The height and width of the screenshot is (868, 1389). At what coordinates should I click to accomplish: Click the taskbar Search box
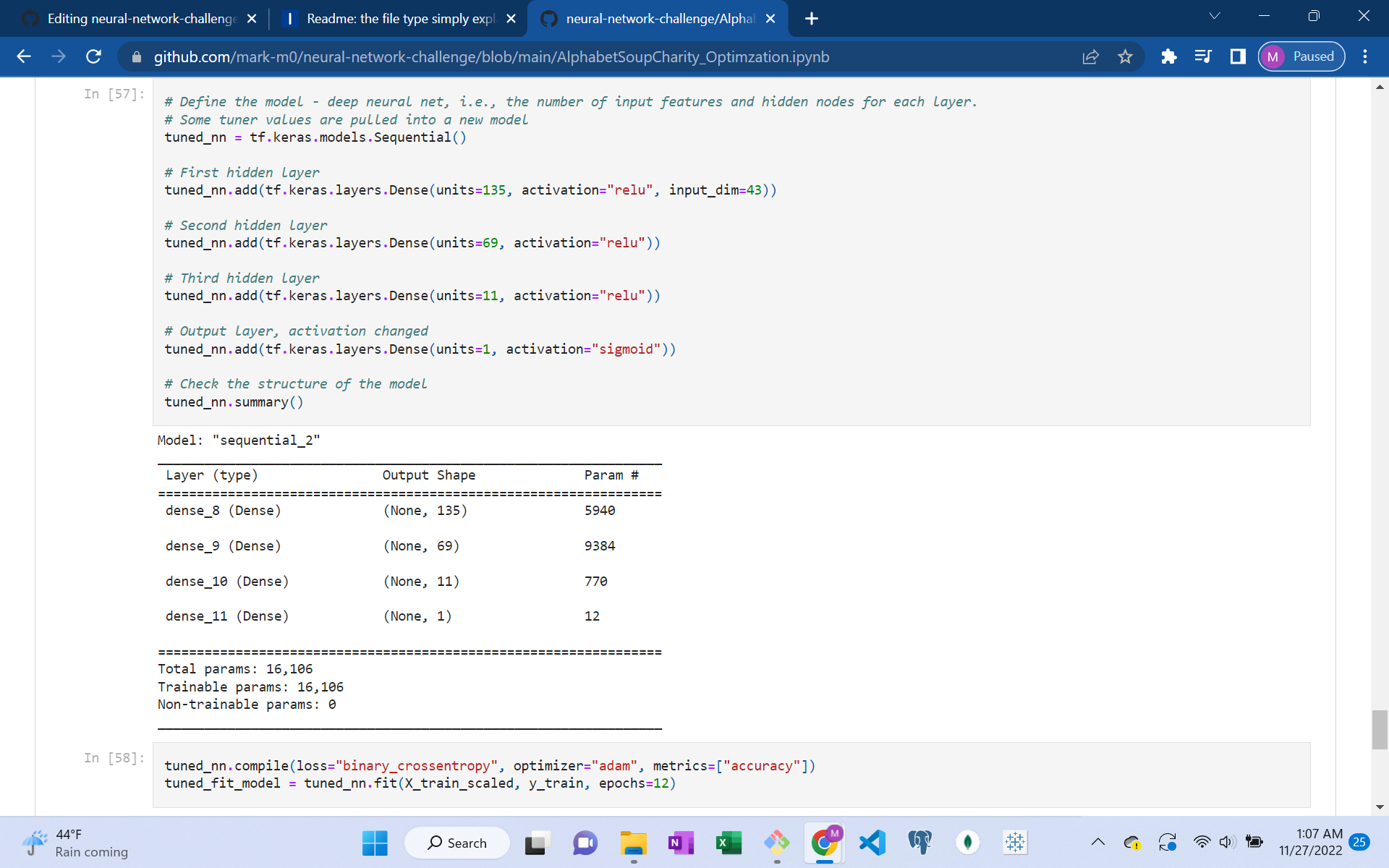click(x=457, y=843)
